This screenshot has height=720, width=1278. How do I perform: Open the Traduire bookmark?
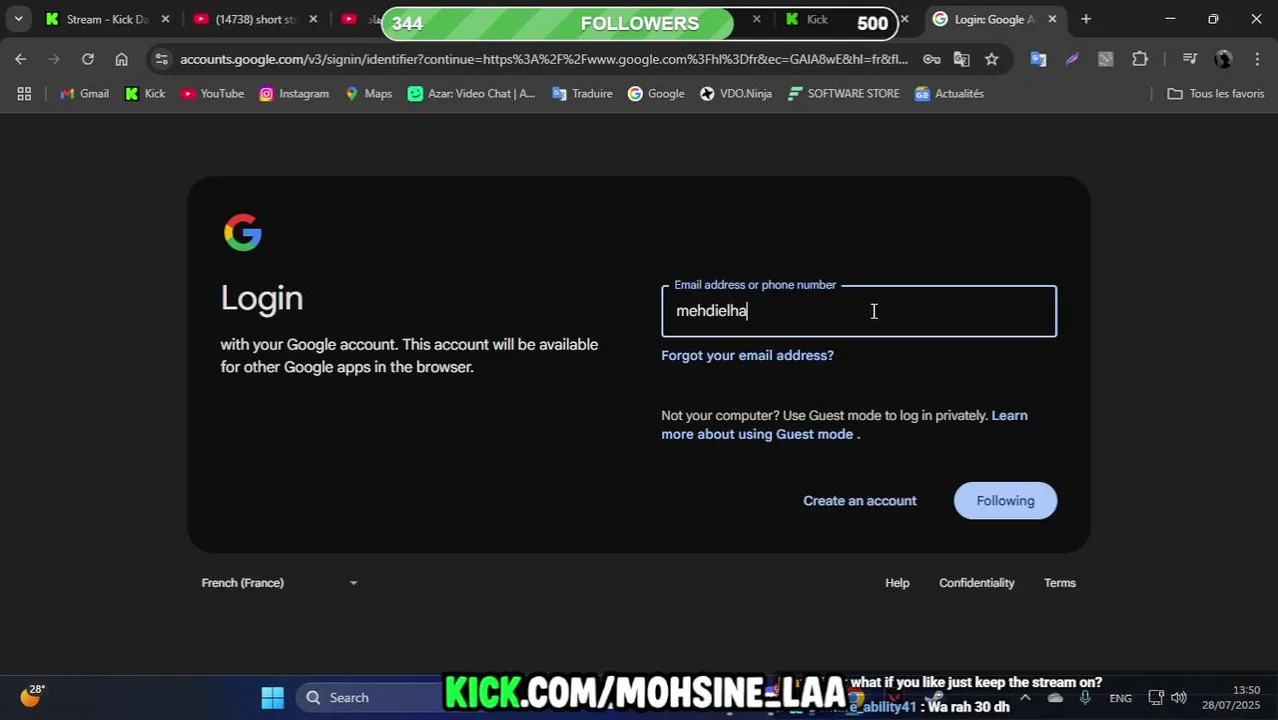click(582, 93)
